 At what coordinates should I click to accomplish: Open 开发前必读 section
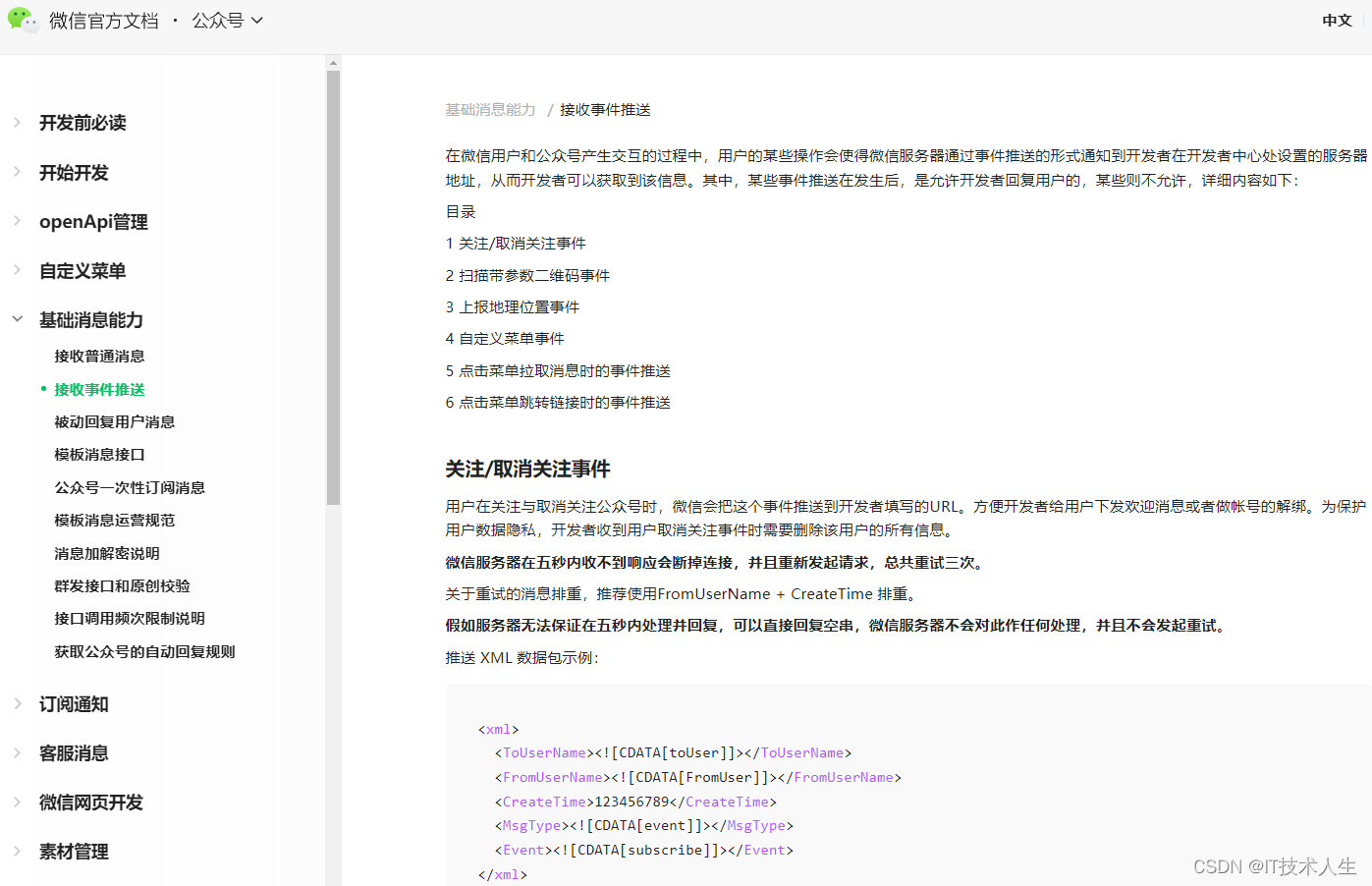(82, 123)
